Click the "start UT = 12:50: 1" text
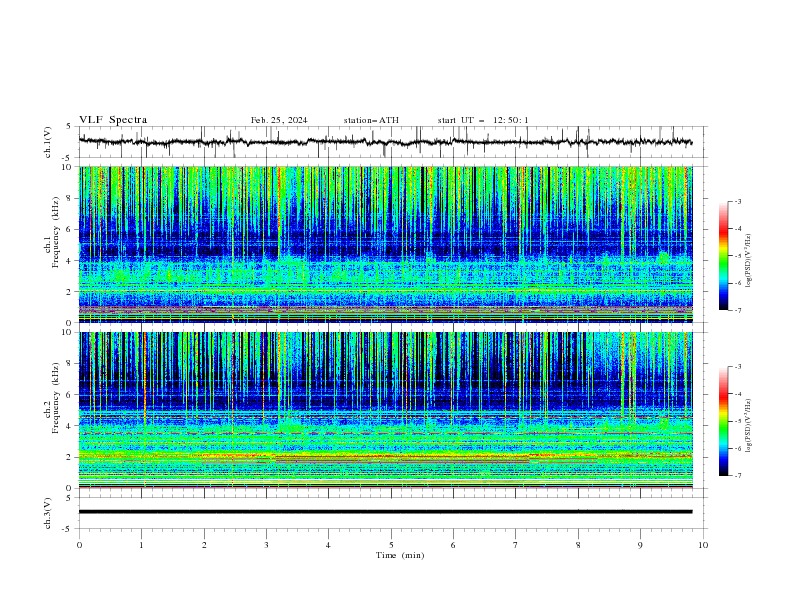The height and width of the screenshot is (612, 792). (x=483, y=120)
